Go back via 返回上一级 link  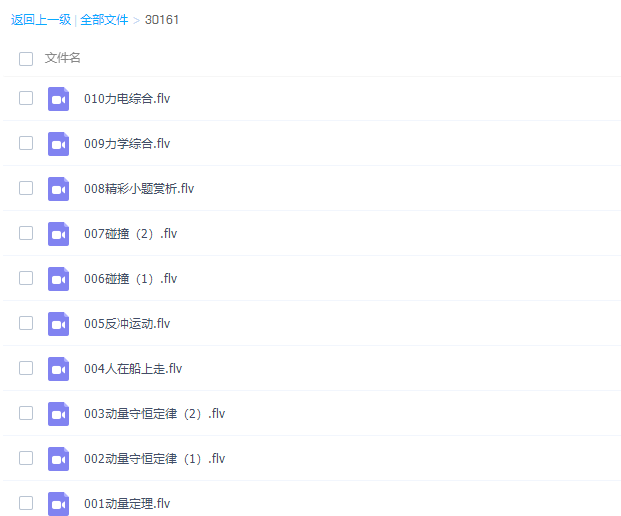coord(40,20)
